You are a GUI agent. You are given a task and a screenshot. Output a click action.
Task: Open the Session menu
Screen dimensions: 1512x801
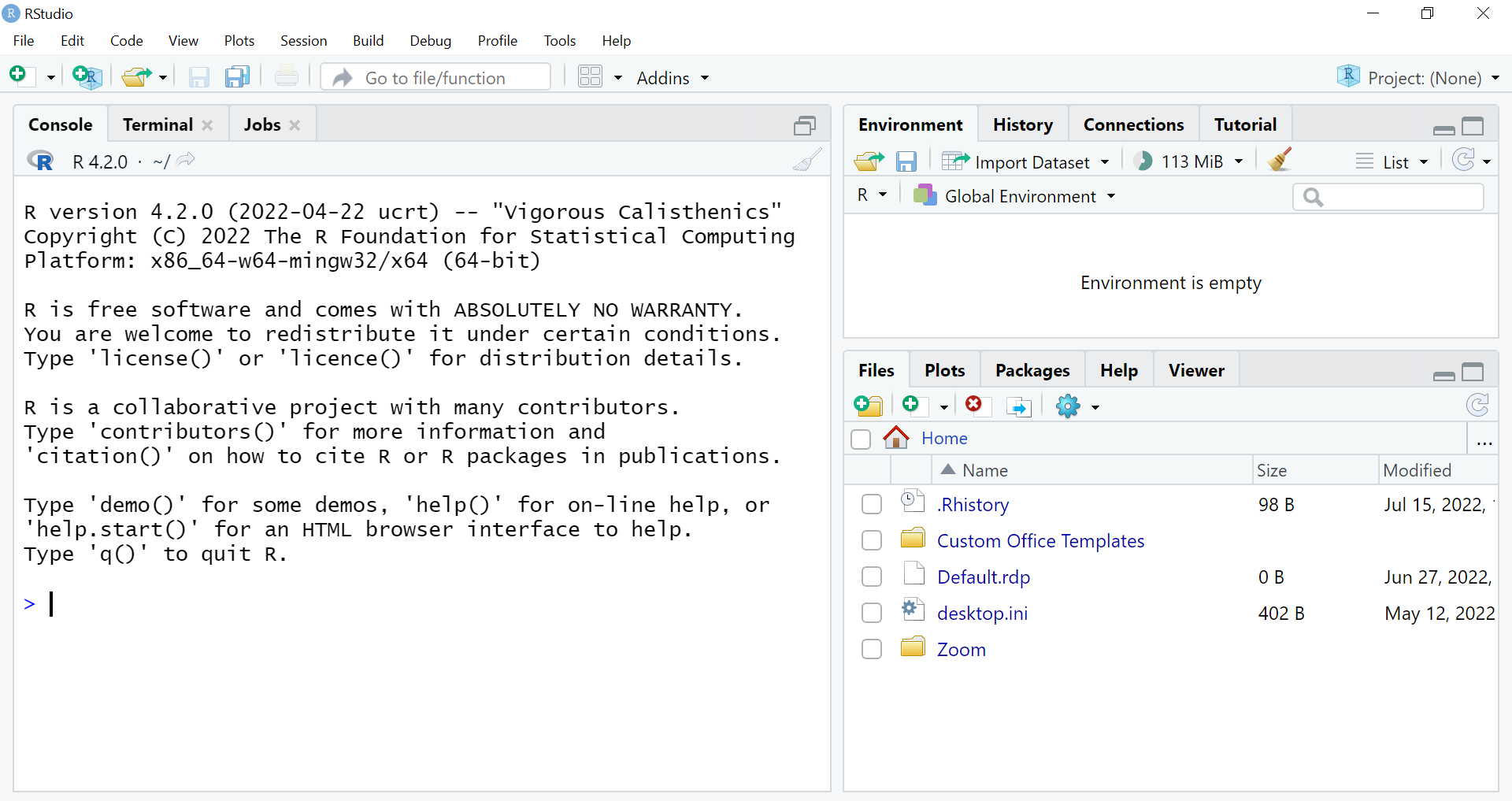point(303,41)
